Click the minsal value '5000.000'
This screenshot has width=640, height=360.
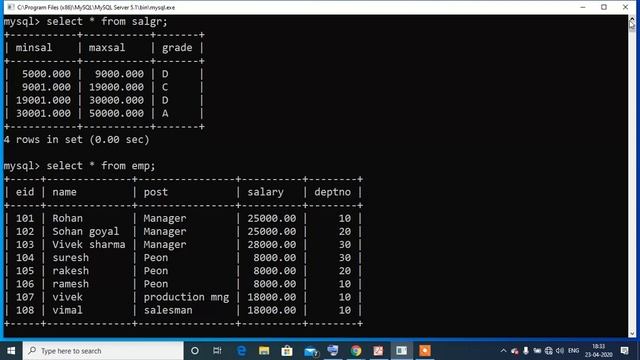[46, 74]
